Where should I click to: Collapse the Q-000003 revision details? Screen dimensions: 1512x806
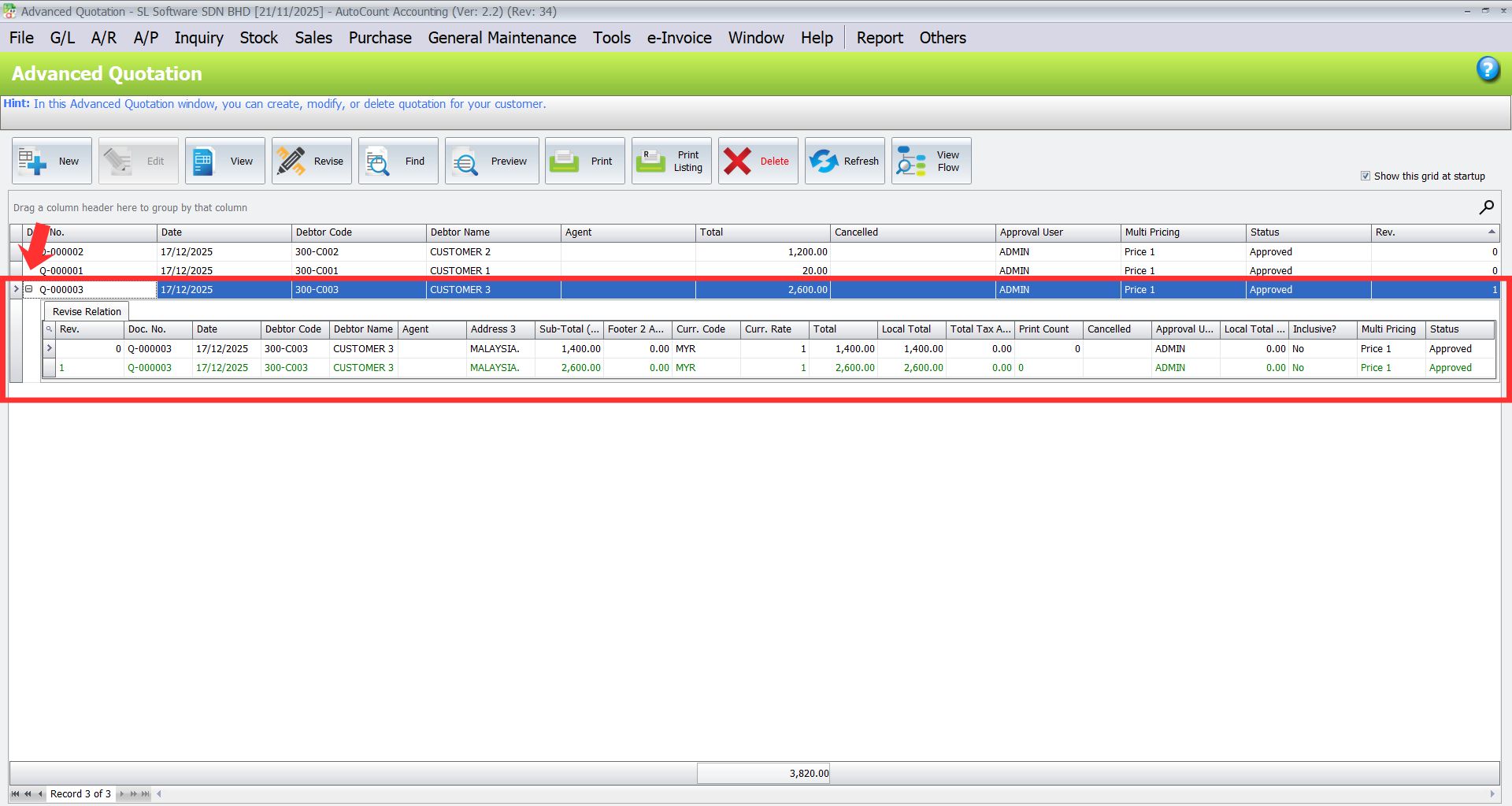29,289
